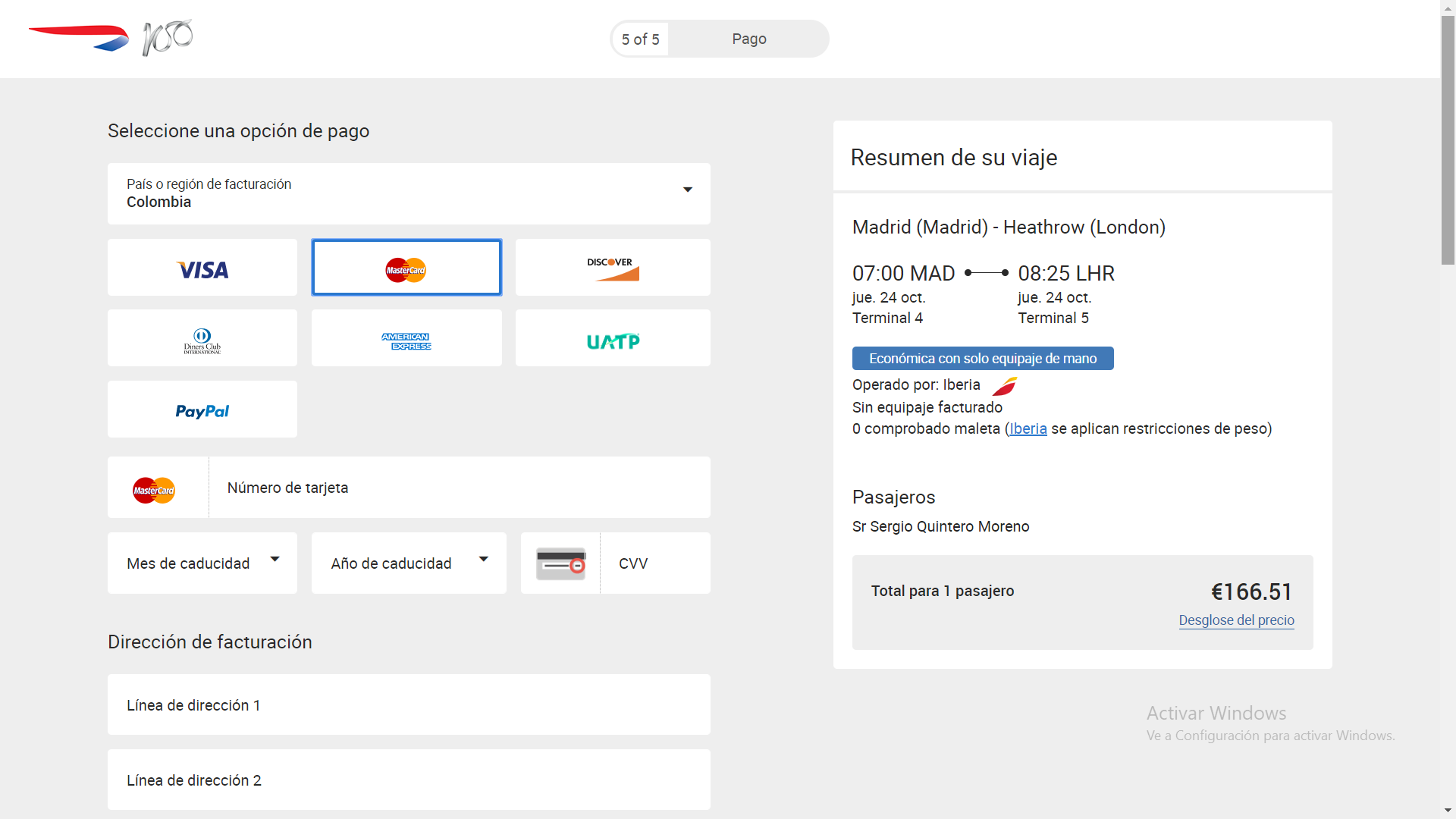Pick Discover card payment option
The height and width of the screenshot is (819, 1456).
(613, 268)
